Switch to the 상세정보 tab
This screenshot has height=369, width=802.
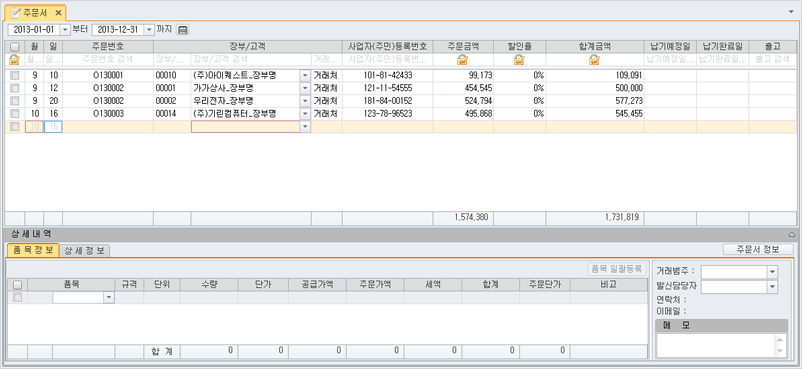pyautogui.click(x=84, y=251)
